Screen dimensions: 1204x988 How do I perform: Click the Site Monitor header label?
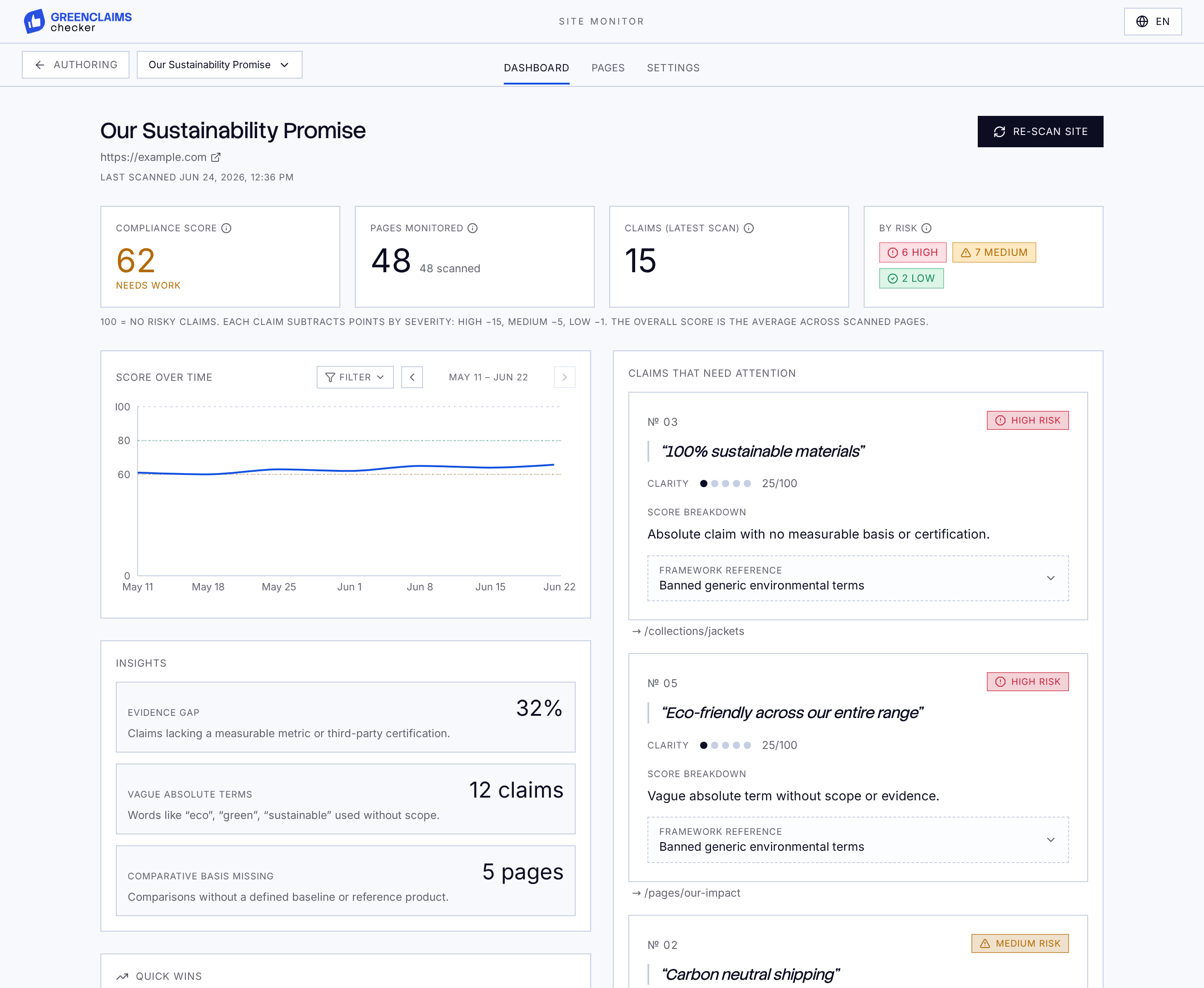[x=602, y=22]
